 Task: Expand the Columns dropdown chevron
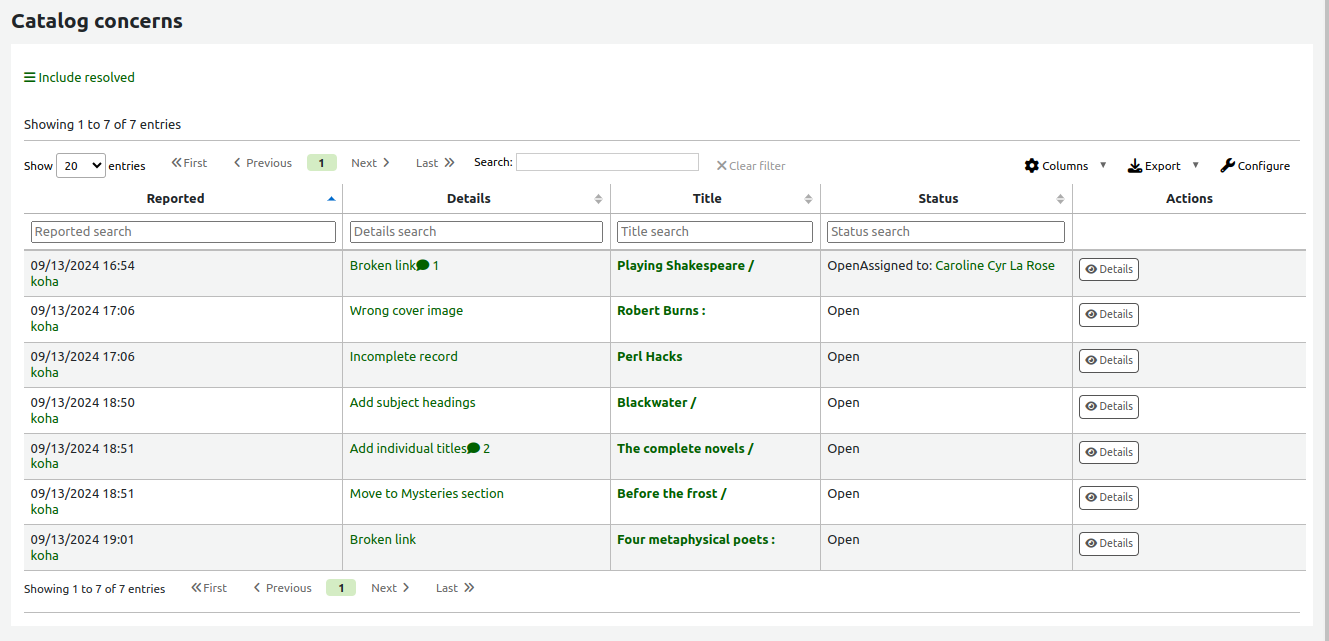1103,165
